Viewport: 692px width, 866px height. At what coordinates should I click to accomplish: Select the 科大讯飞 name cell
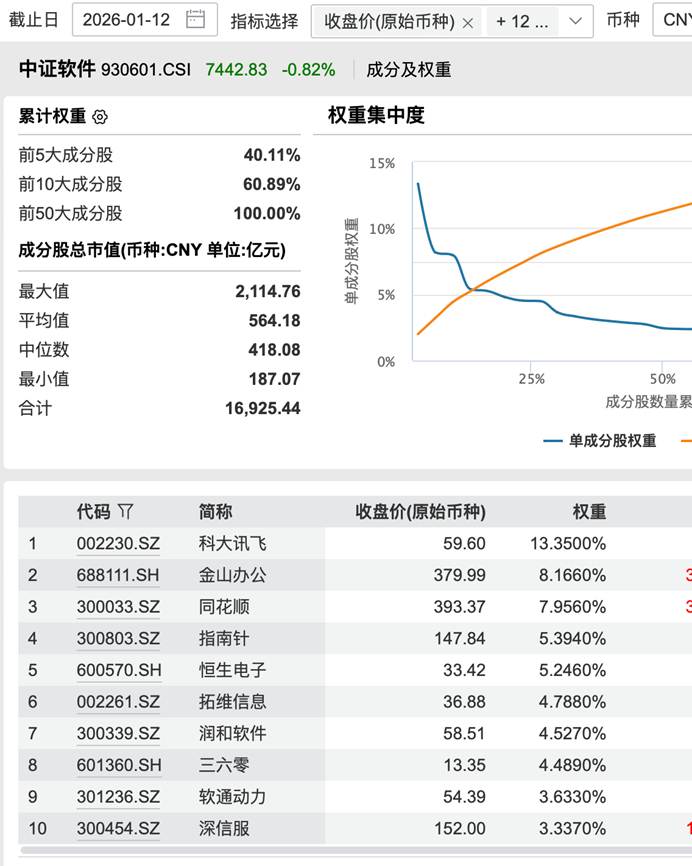233,543
